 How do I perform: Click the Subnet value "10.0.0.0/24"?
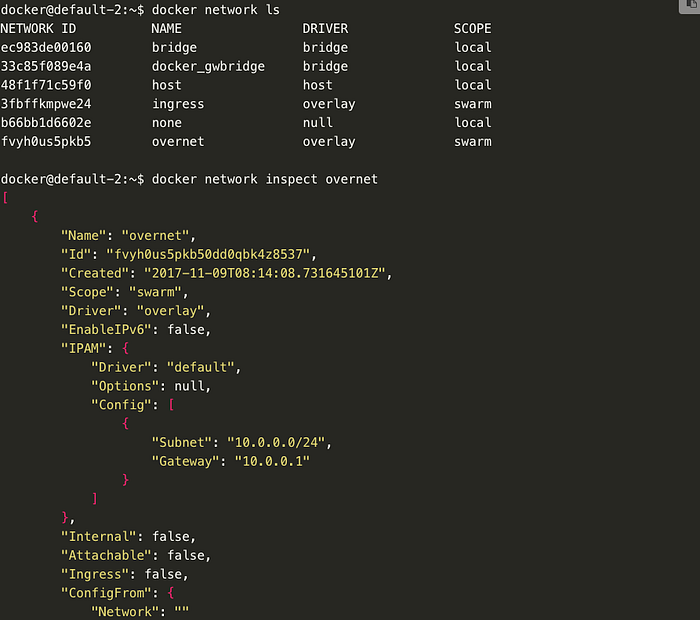click(276, 442)
